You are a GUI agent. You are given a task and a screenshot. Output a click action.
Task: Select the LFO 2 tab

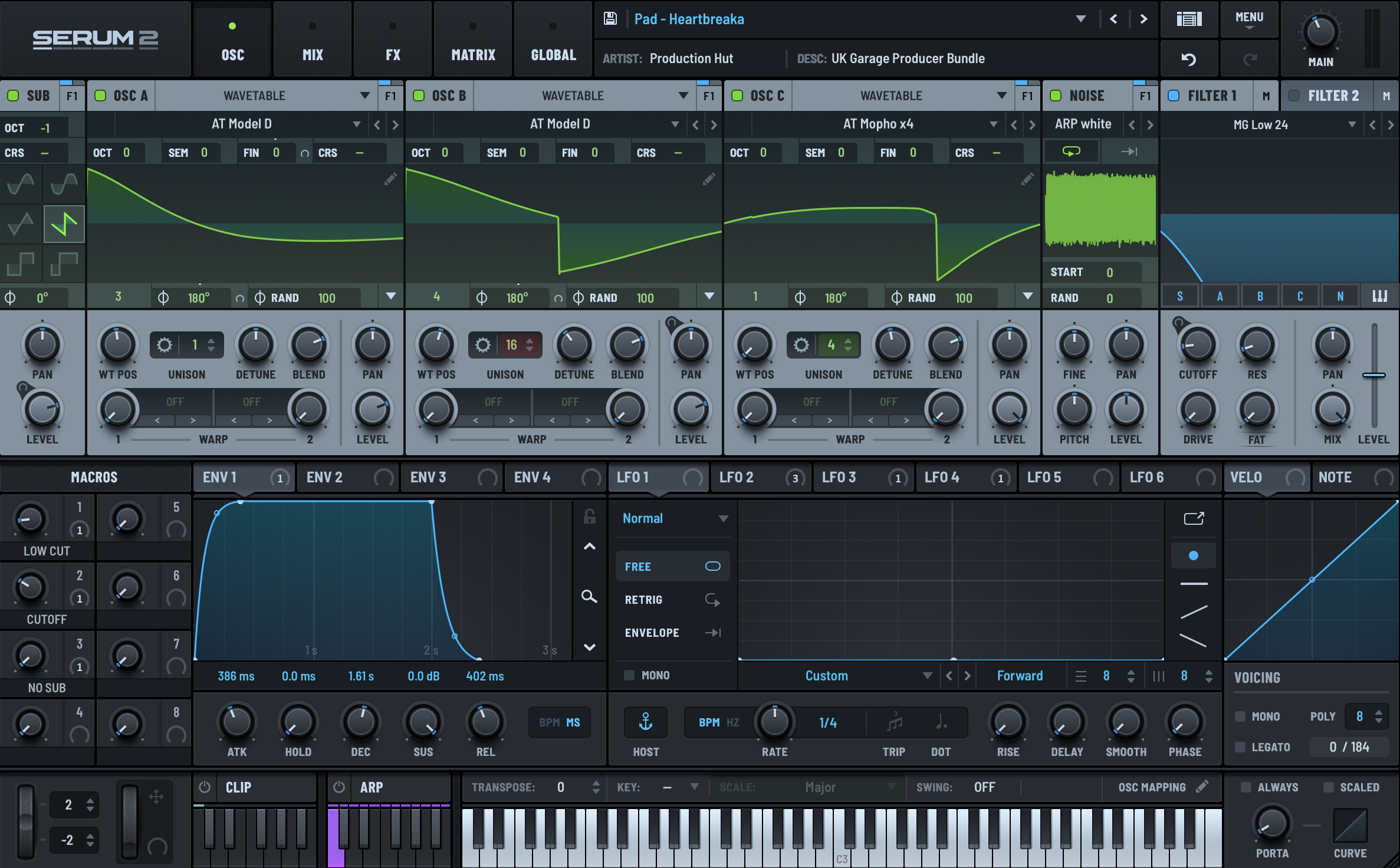click(760, 477)
